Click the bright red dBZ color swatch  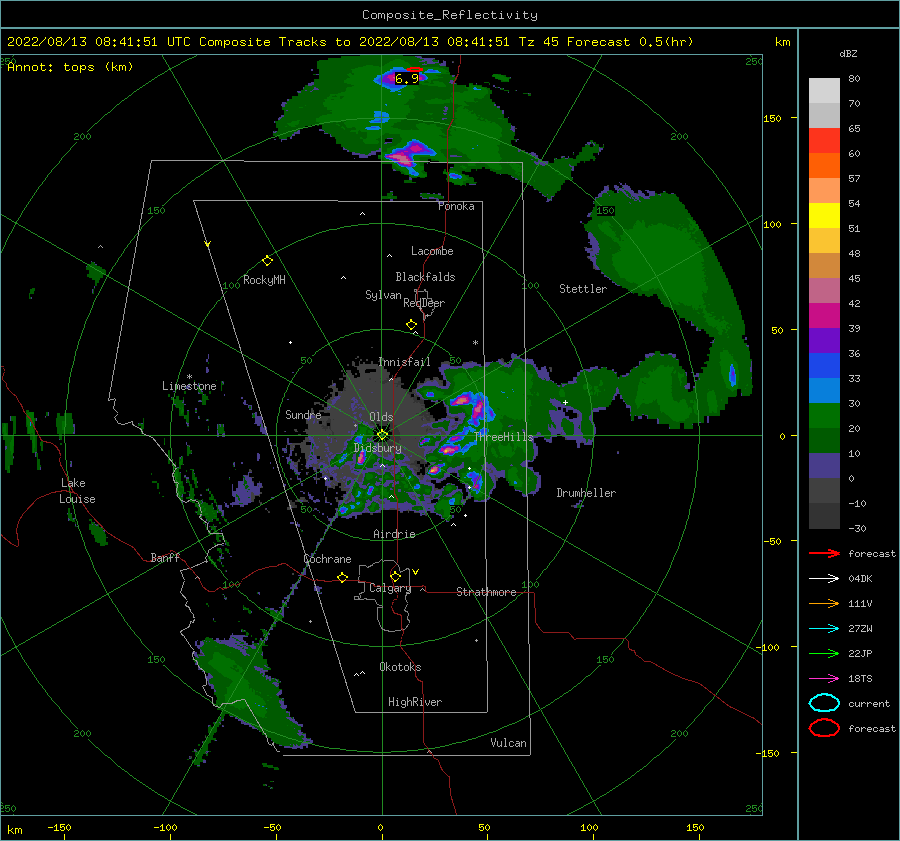[x=824, y=141]
